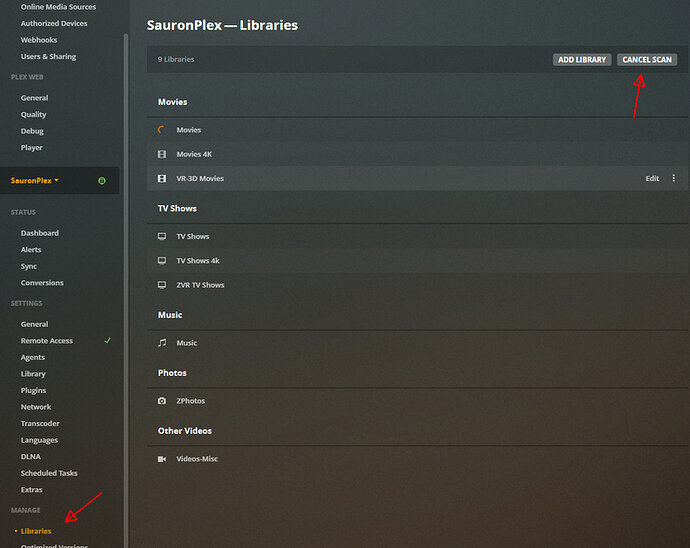Screen dimensions: 690x548
Task: Click the TV icon beside TV Shows 4k
Action: tap(162, 261)
